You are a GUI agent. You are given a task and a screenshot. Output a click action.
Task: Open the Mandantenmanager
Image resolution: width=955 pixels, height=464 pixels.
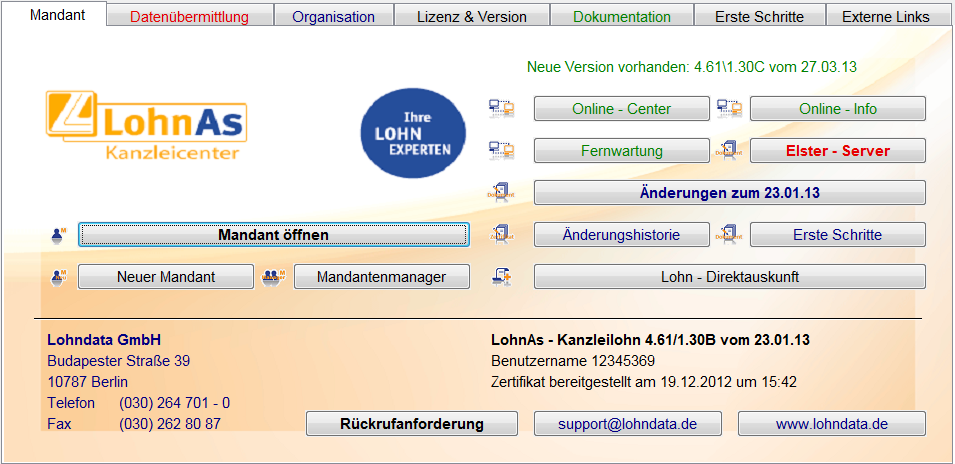click(x=381, y=276)
